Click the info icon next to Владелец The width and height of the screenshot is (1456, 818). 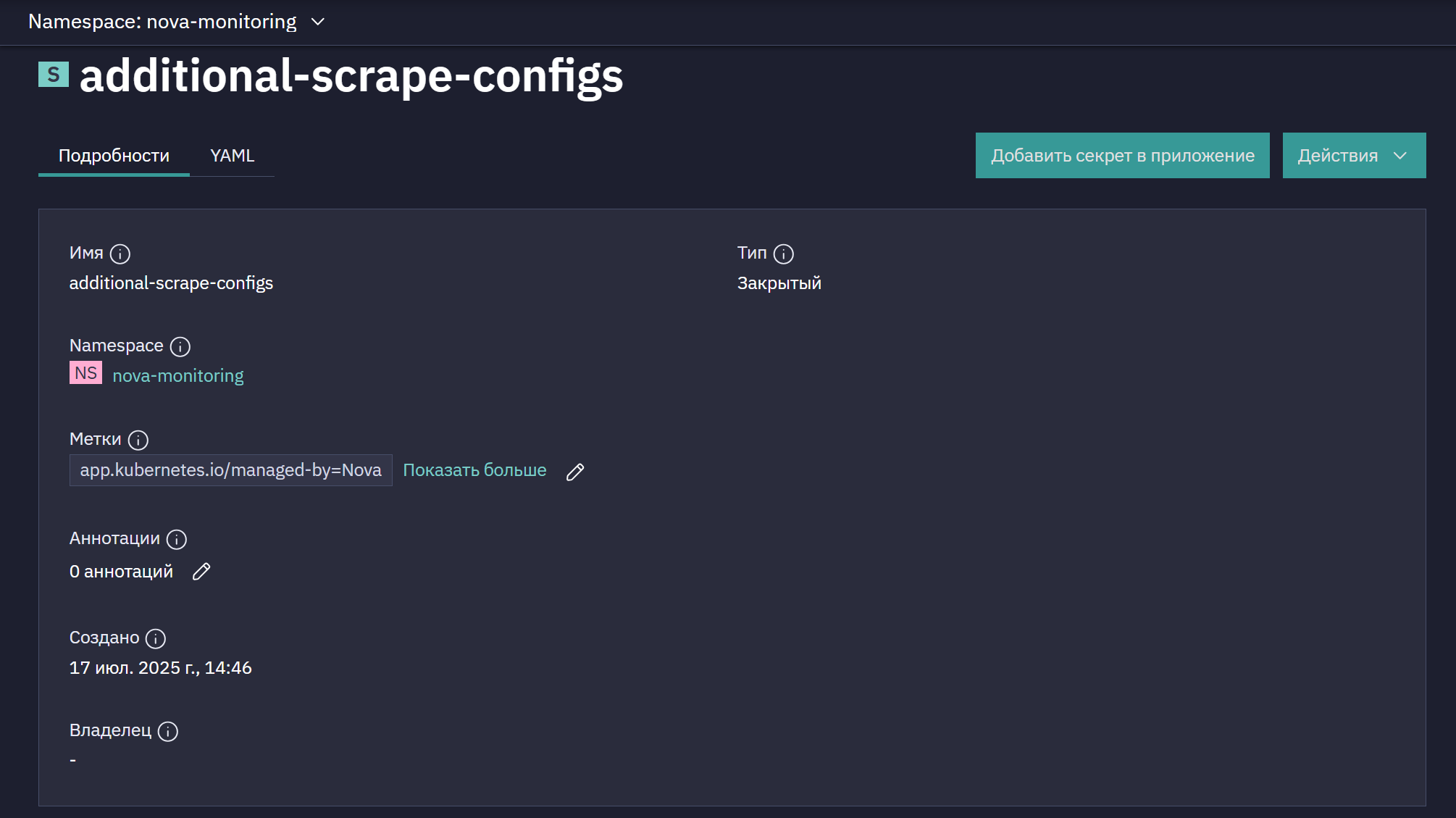(168, 732)
